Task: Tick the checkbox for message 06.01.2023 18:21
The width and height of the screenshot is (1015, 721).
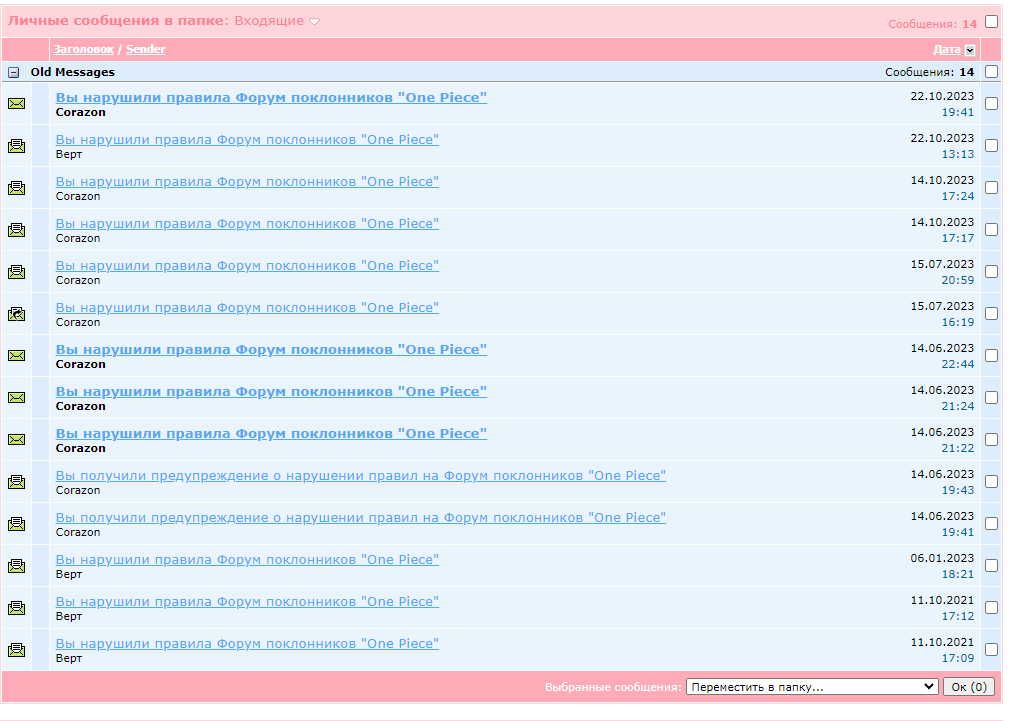Action: (991, 566)
